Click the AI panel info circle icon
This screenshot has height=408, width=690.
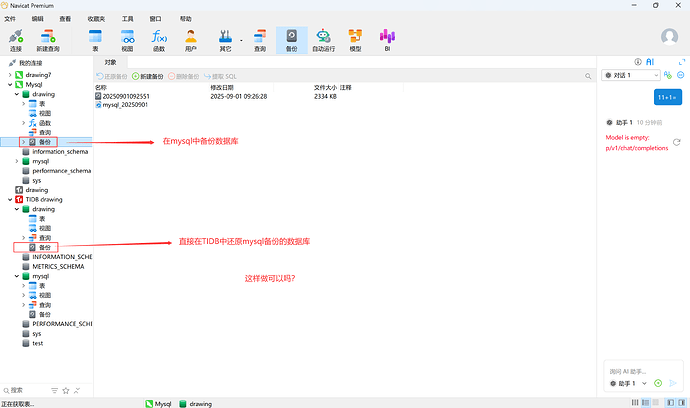click(x=638, y=62)
